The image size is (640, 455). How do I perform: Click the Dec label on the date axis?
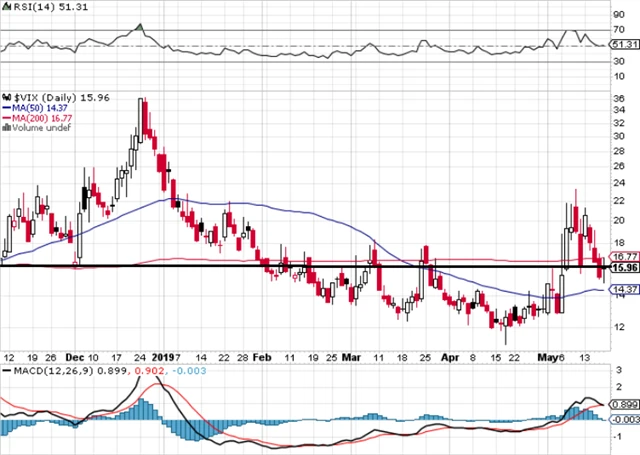pos(75,355)
